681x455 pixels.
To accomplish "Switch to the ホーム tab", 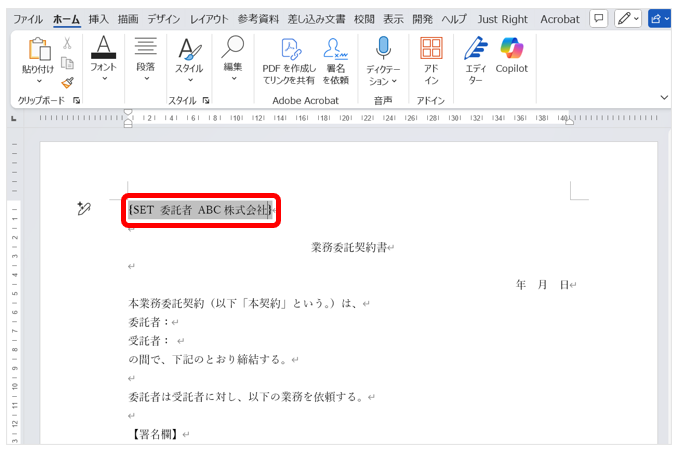I will 66,20.
